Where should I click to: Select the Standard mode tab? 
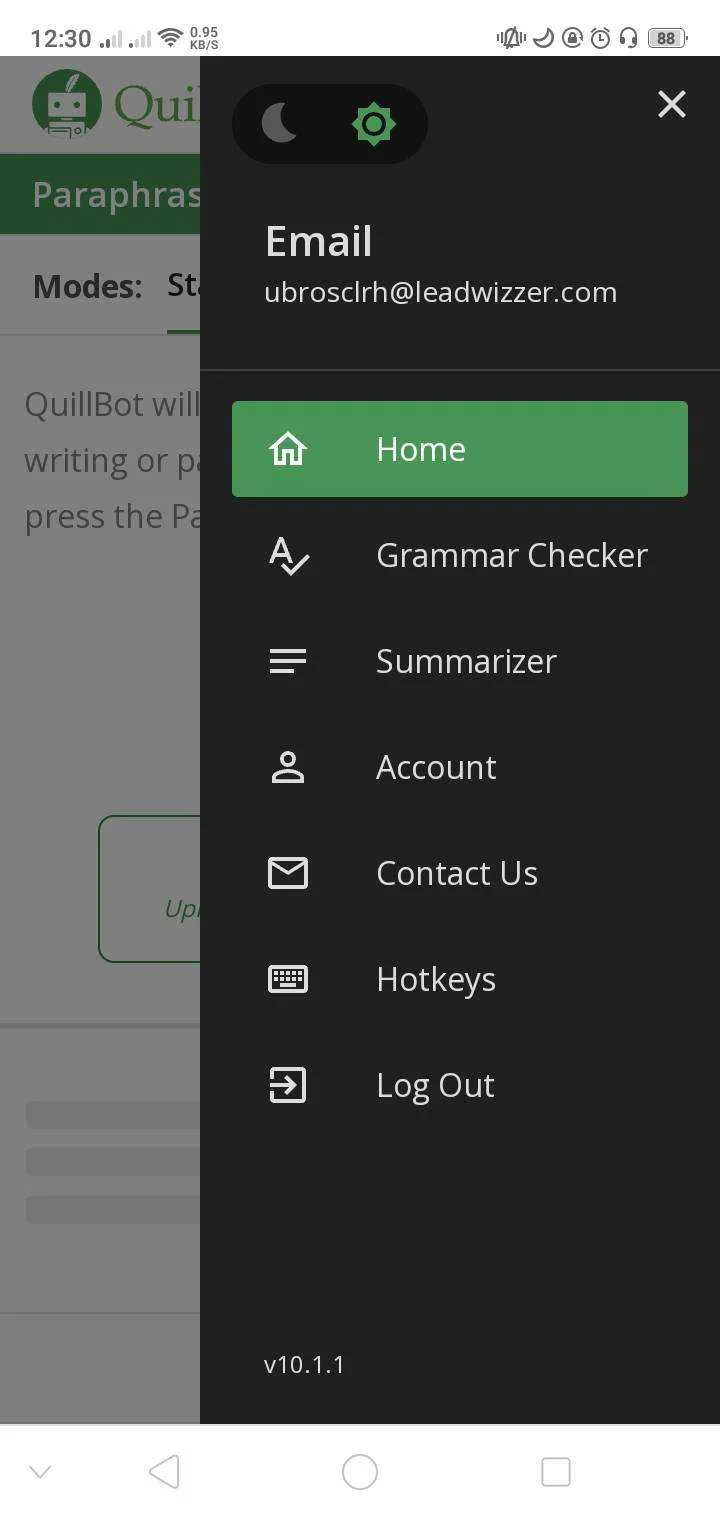pyautogui.click(x=184, y=285)
